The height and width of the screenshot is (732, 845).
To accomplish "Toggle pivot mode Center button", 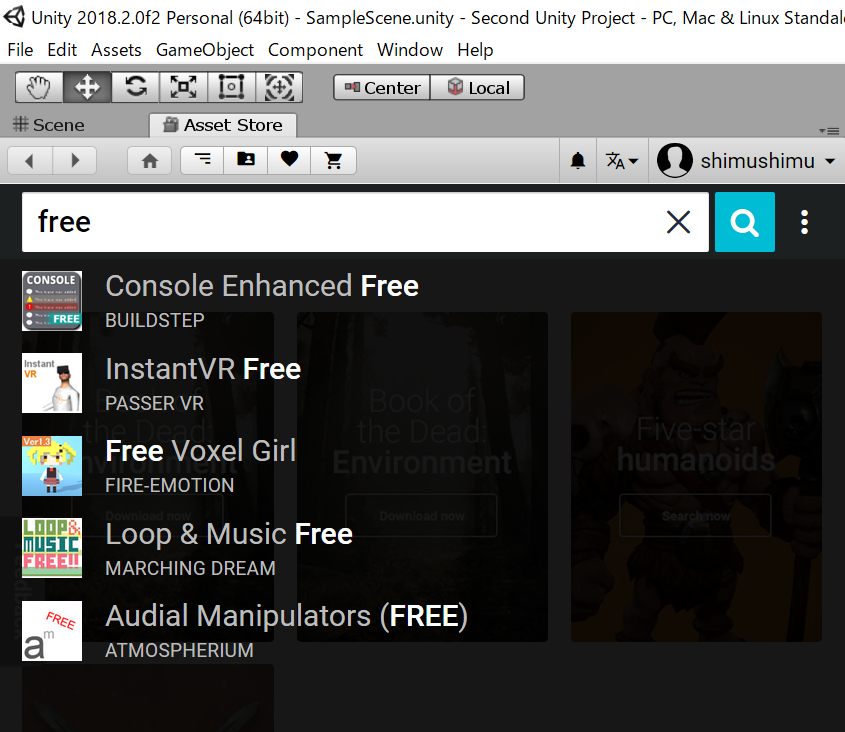I will pos(382,88).
